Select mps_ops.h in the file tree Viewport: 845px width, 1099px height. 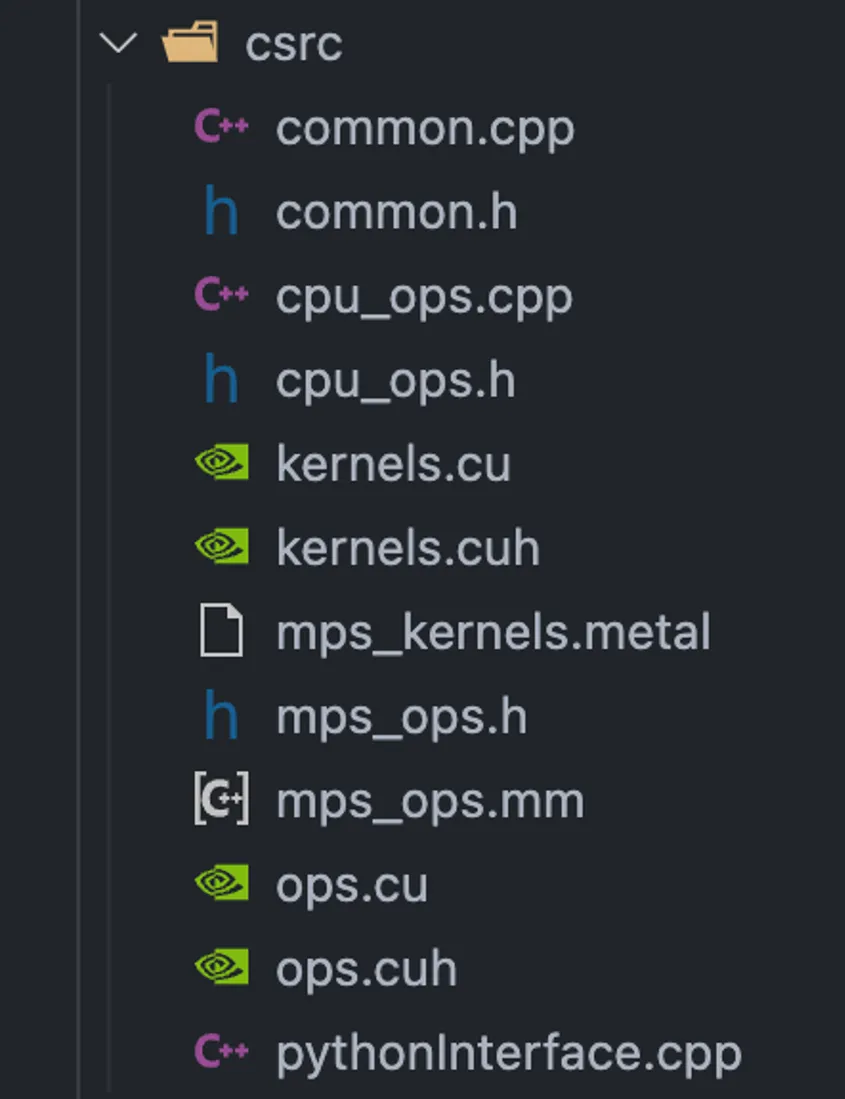(x=401, y=718)
